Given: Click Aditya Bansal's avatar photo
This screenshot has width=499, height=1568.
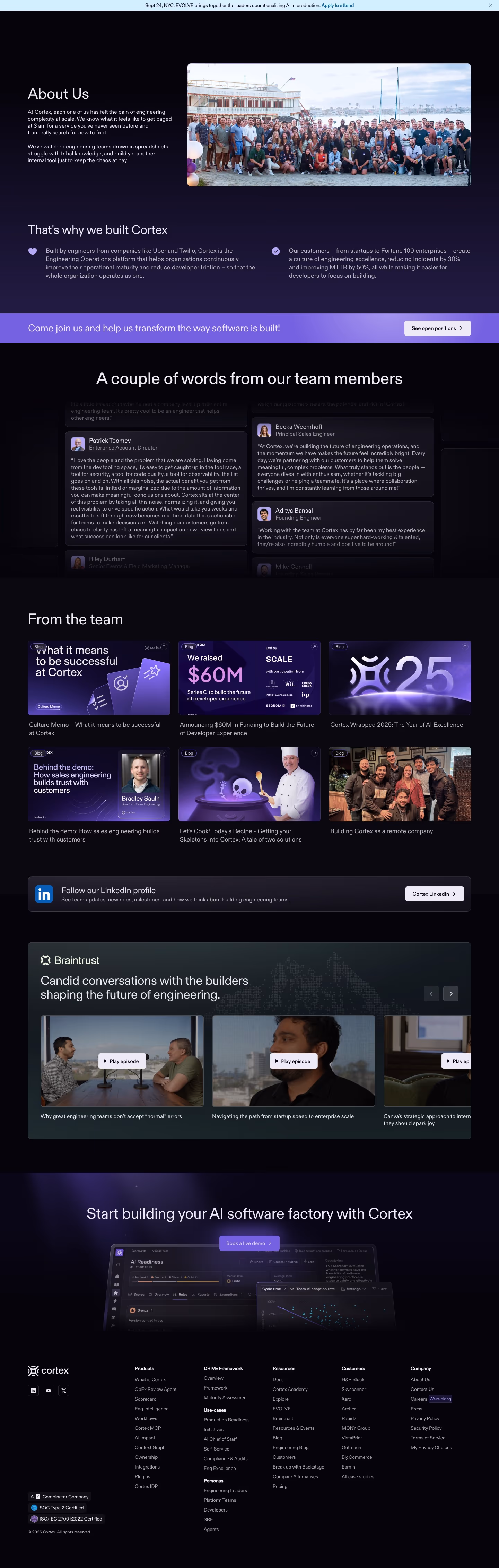Looking at the screenshot, I should pyautogui.click(x=264, y=514).
